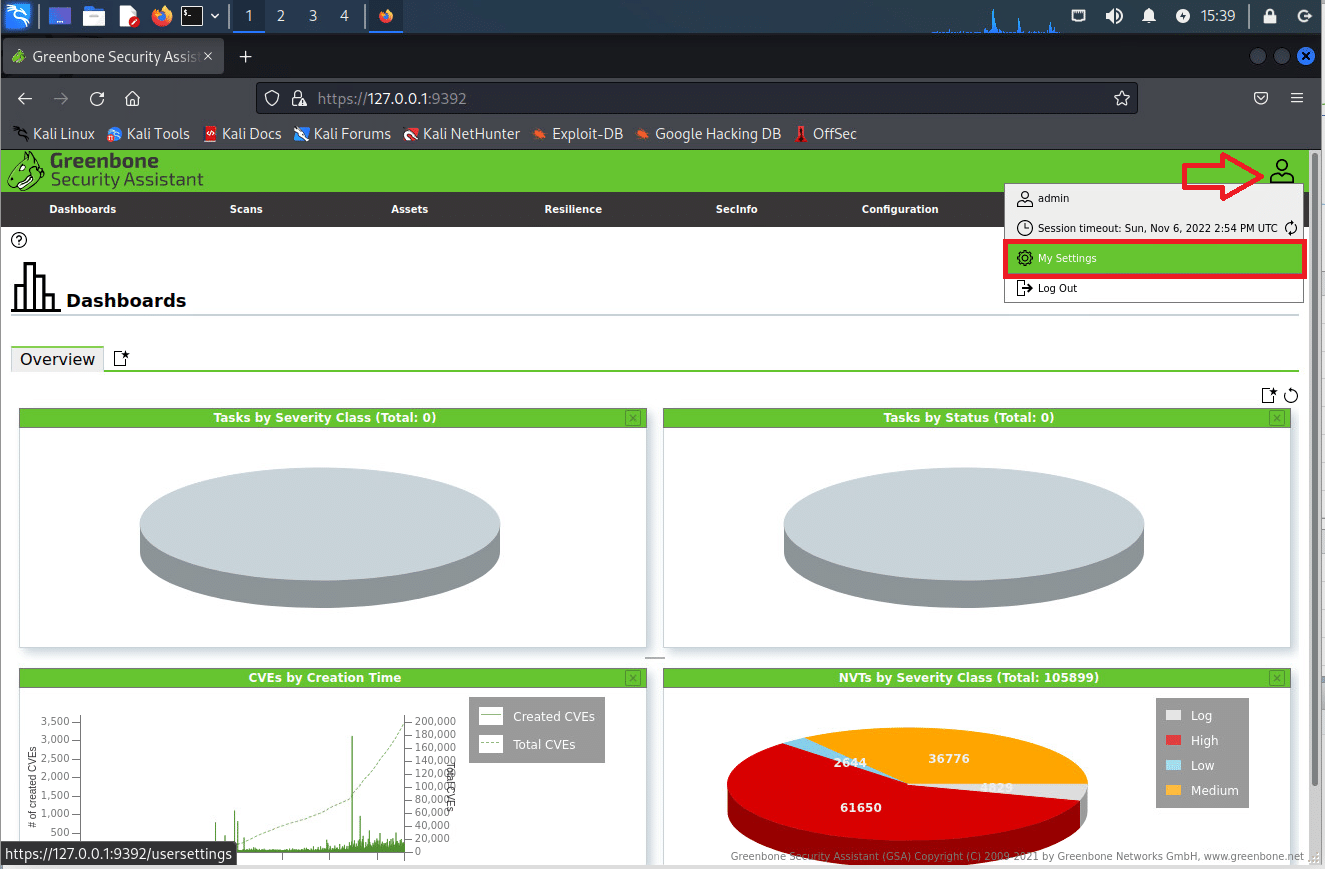Open the Resilience menu
1325x869 pixels.
pos(573,209)
